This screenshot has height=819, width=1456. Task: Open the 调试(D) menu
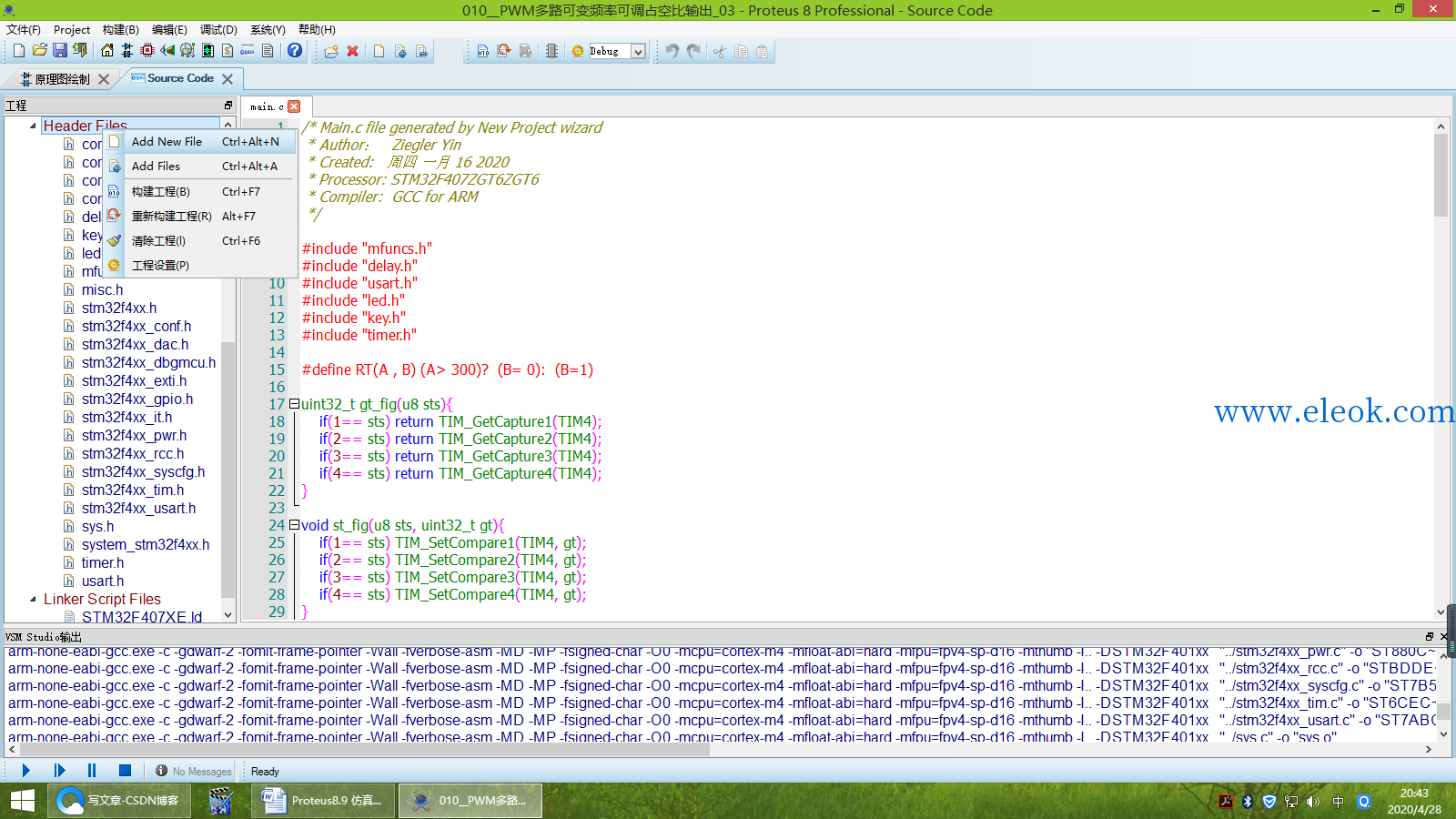(x=218, y=30)
